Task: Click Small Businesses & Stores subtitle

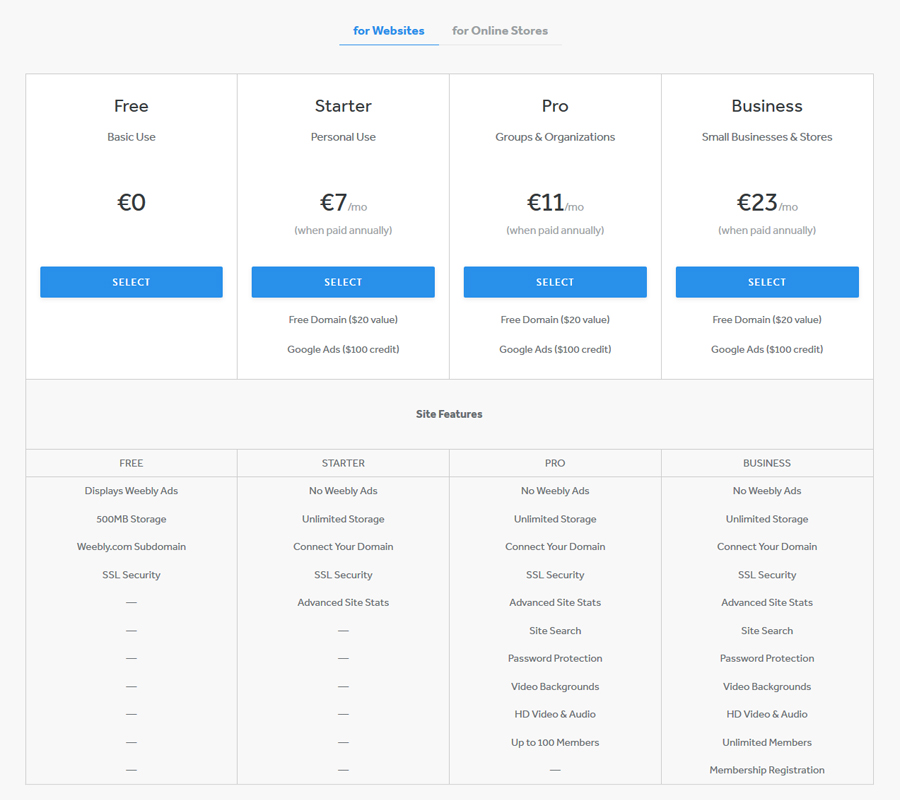Action: tap(767, 137)
